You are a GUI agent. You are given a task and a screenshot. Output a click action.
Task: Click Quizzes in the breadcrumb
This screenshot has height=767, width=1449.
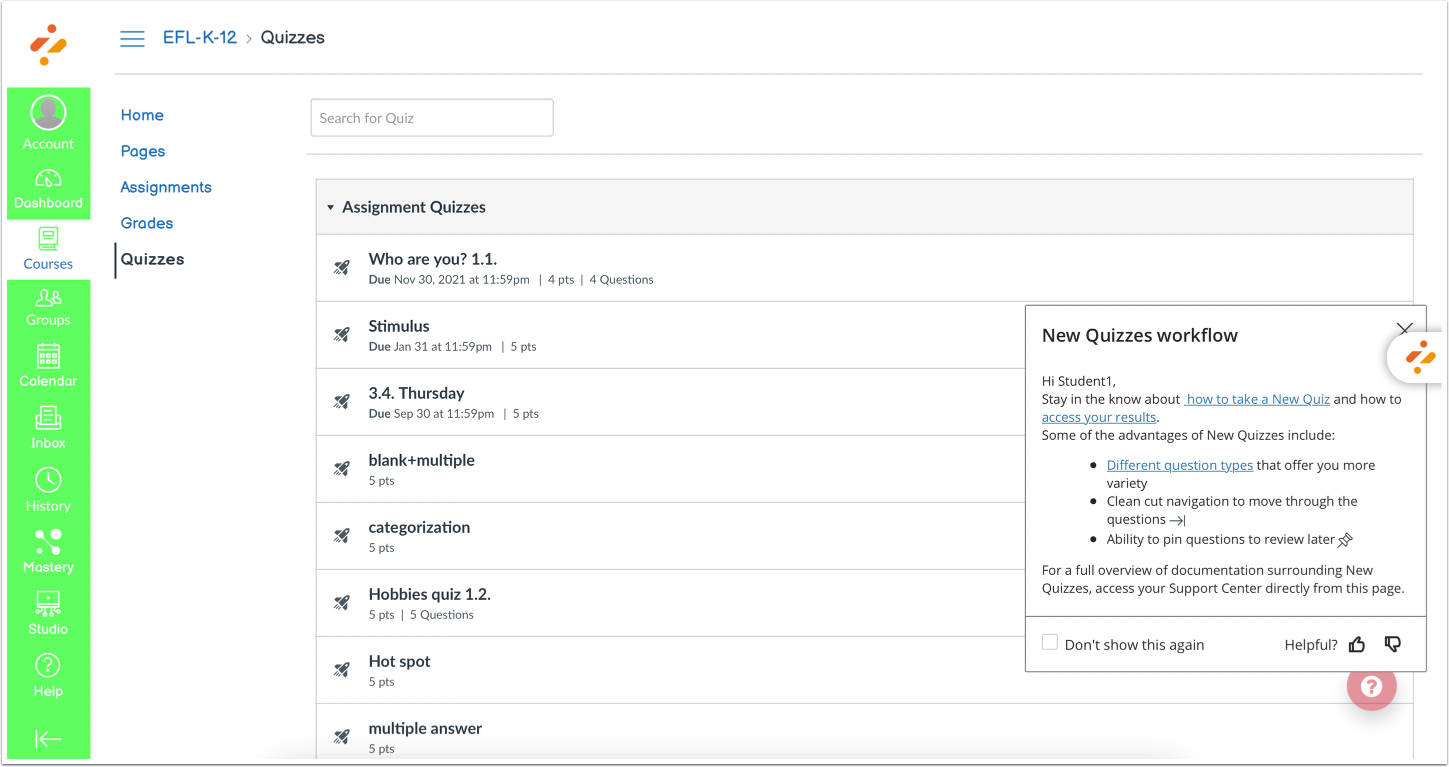coord(293,38)
